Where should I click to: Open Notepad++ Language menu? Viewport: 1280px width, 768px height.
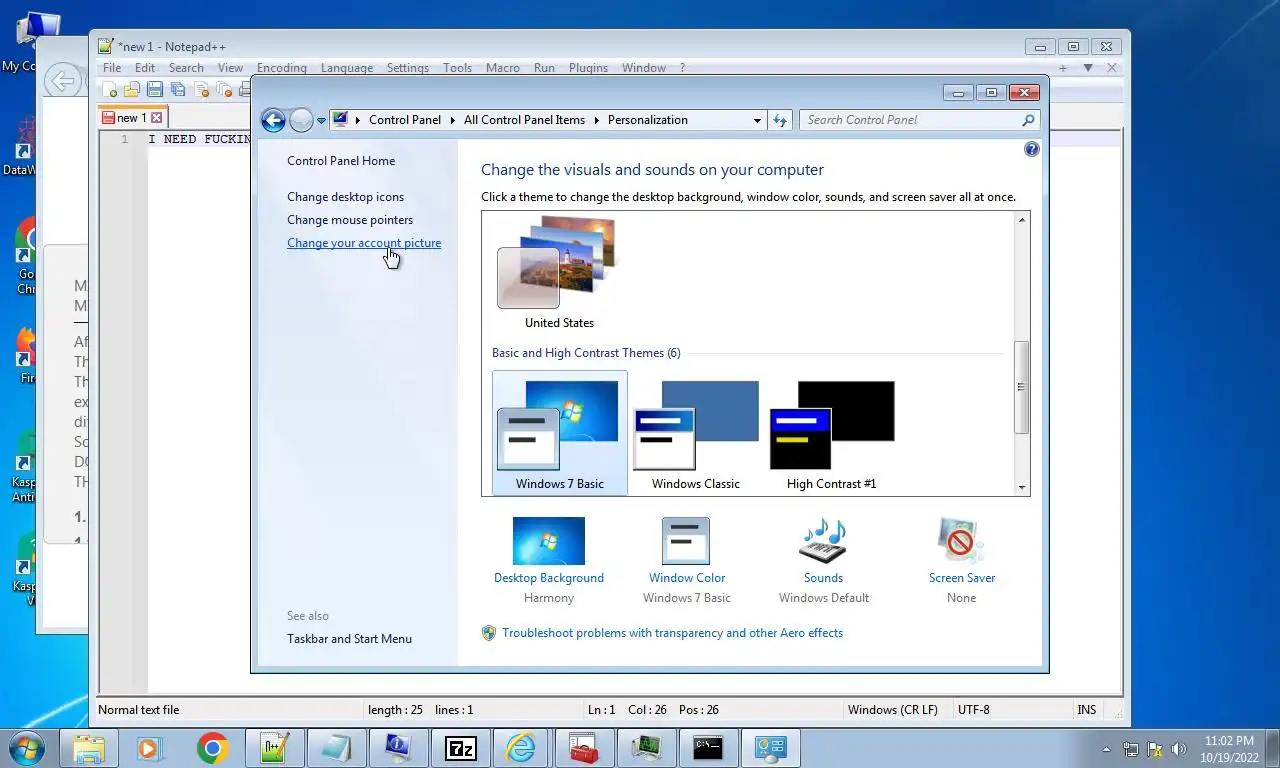347,68
